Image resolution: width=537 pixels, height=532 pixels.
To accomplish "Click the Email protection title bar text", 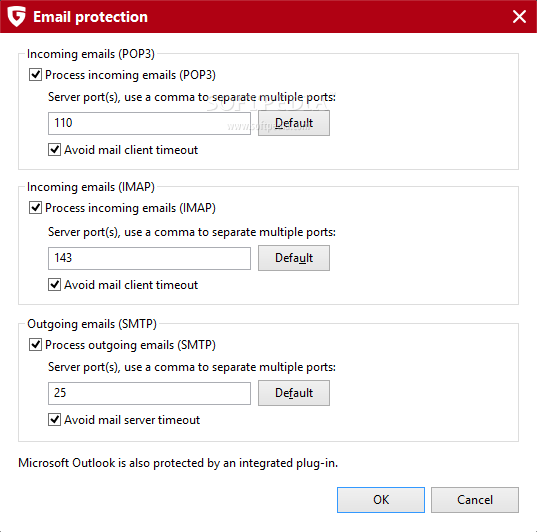I will point(90,17).
